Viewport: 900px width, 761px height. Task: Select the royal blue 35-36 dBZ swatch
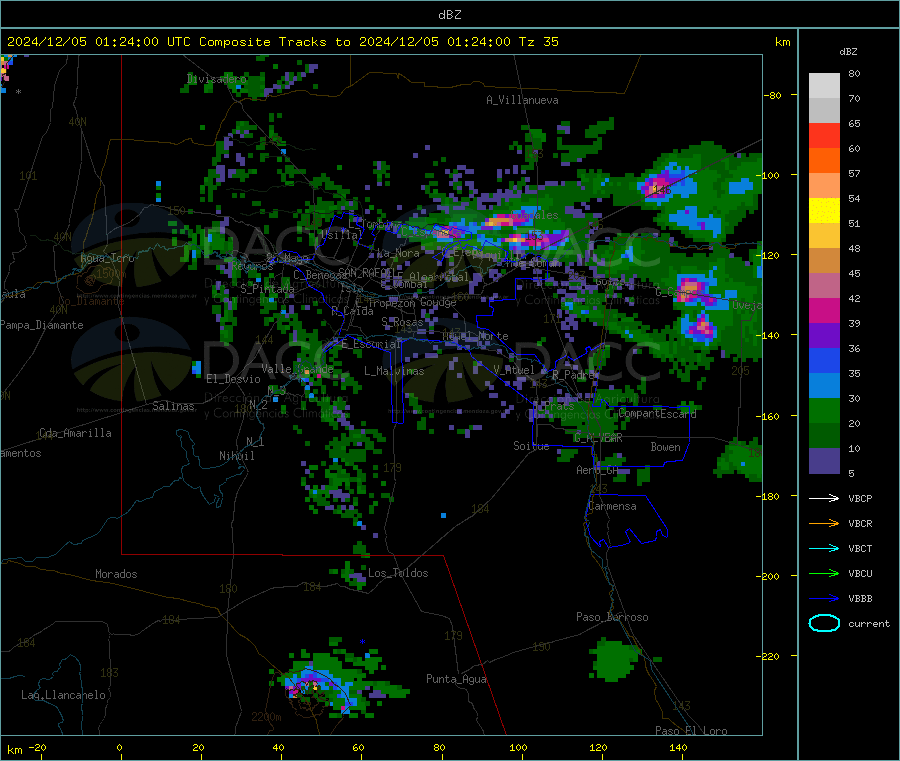click(x=824, y=360)
